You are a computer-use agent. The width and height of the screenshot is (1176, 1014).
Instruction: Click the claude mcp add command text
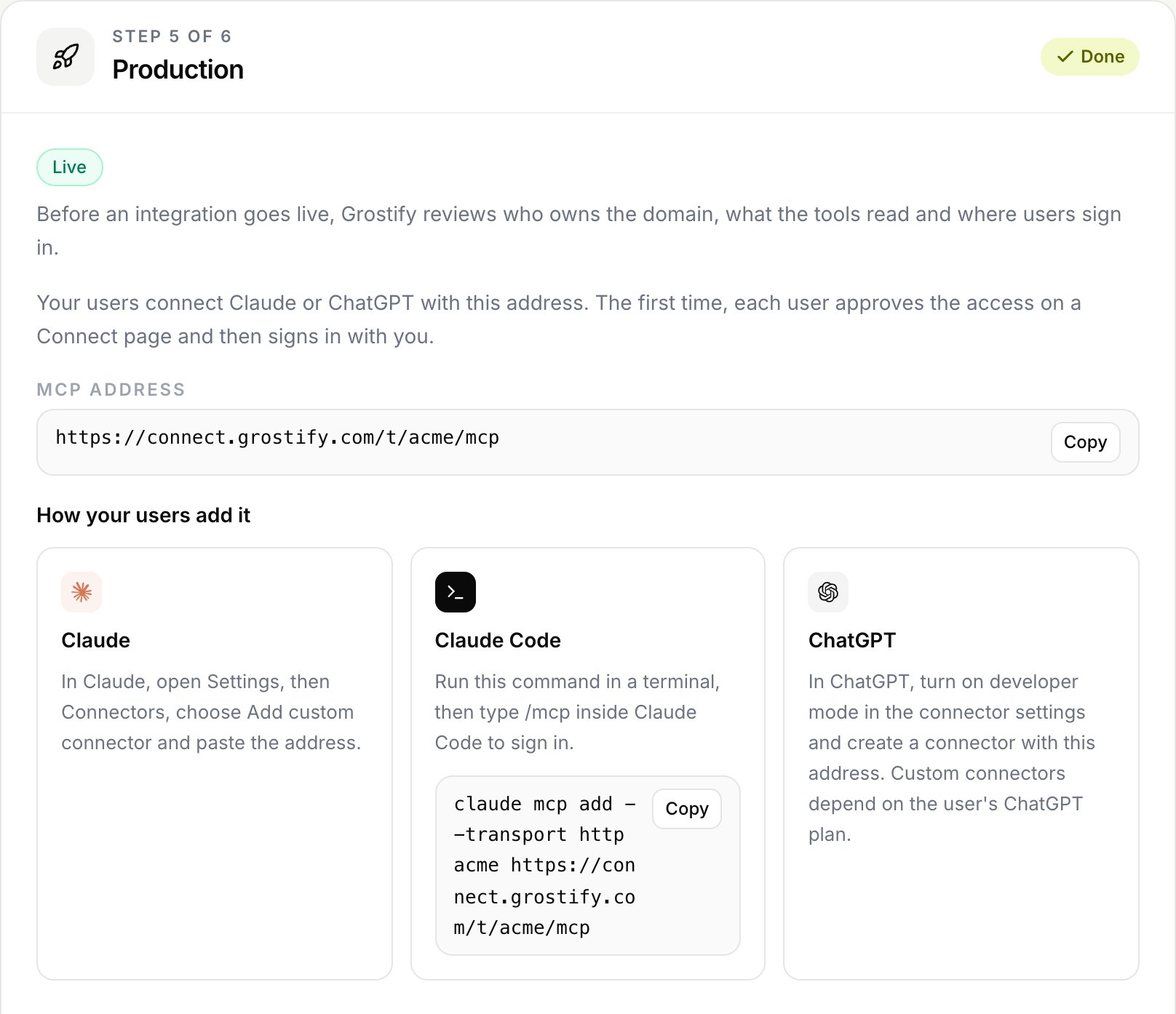tap(544, 866)
